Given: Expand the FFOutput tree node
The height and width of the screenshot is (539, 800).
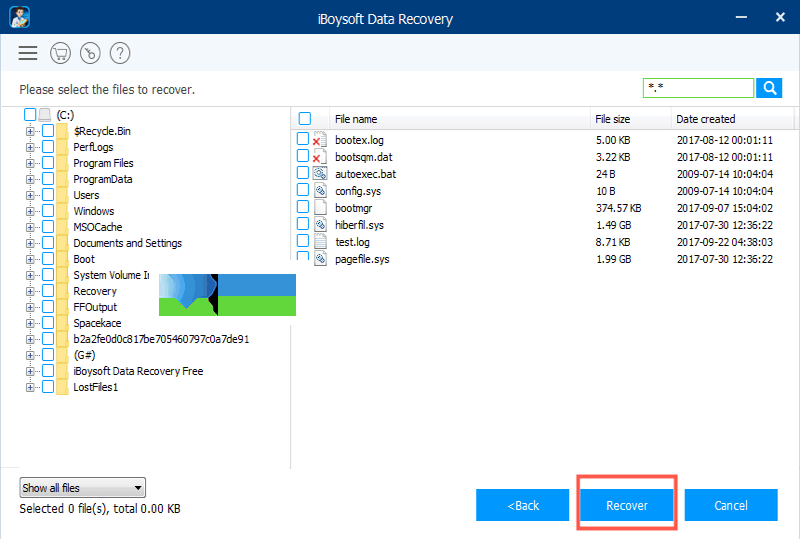Looking at the screenshot, I should (30, 307).
